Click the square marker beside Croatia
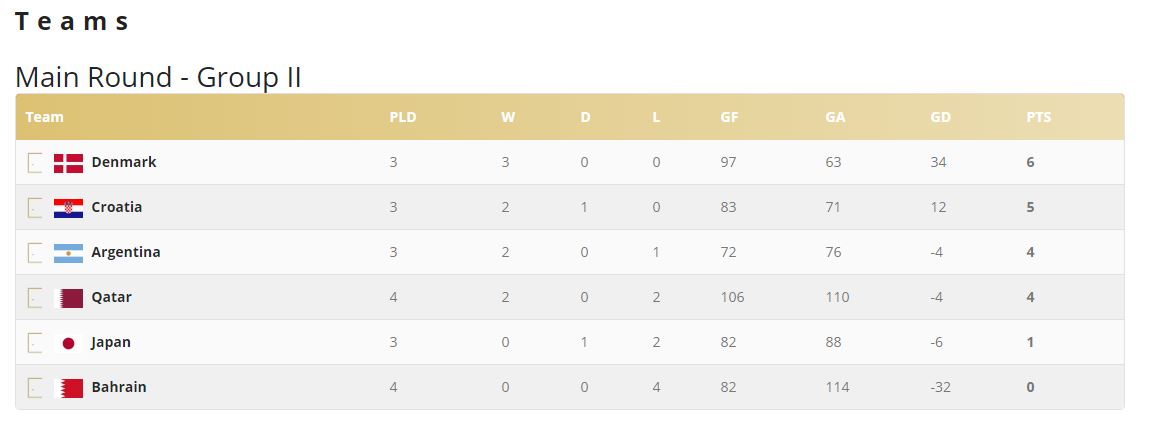 point(35,208)
